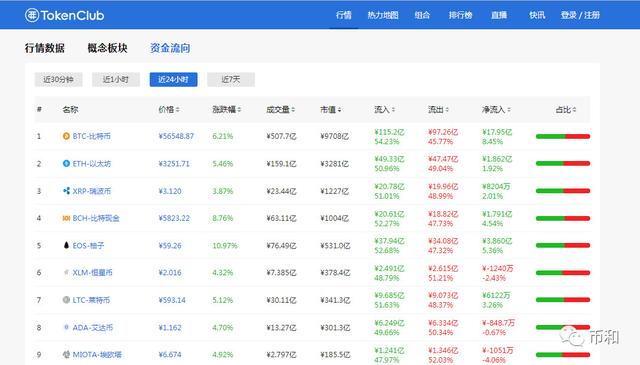Click the BTC row inflow ratio bar
This screenshot has height=365, width=640.
563,136
